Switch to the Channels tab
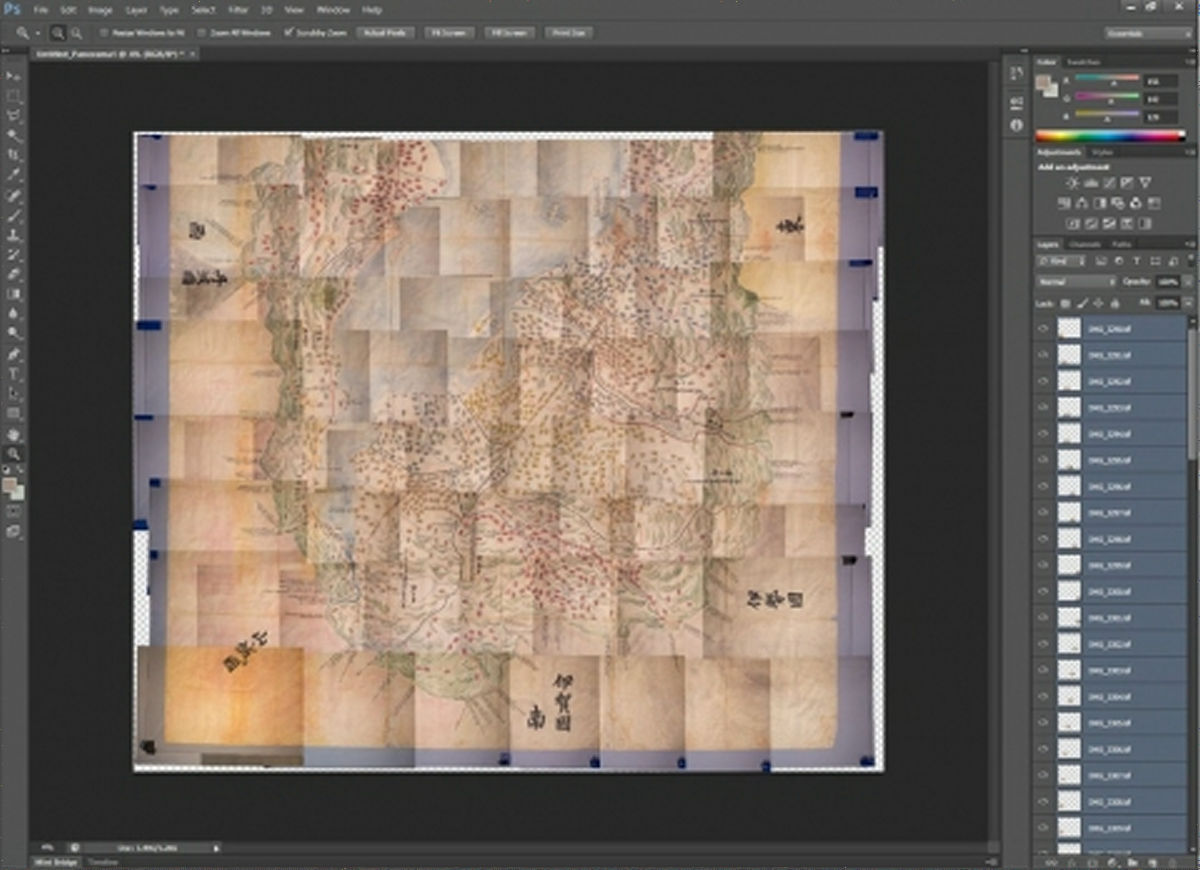Viewport: 1200px width, 870px height. coord(1084,244)
